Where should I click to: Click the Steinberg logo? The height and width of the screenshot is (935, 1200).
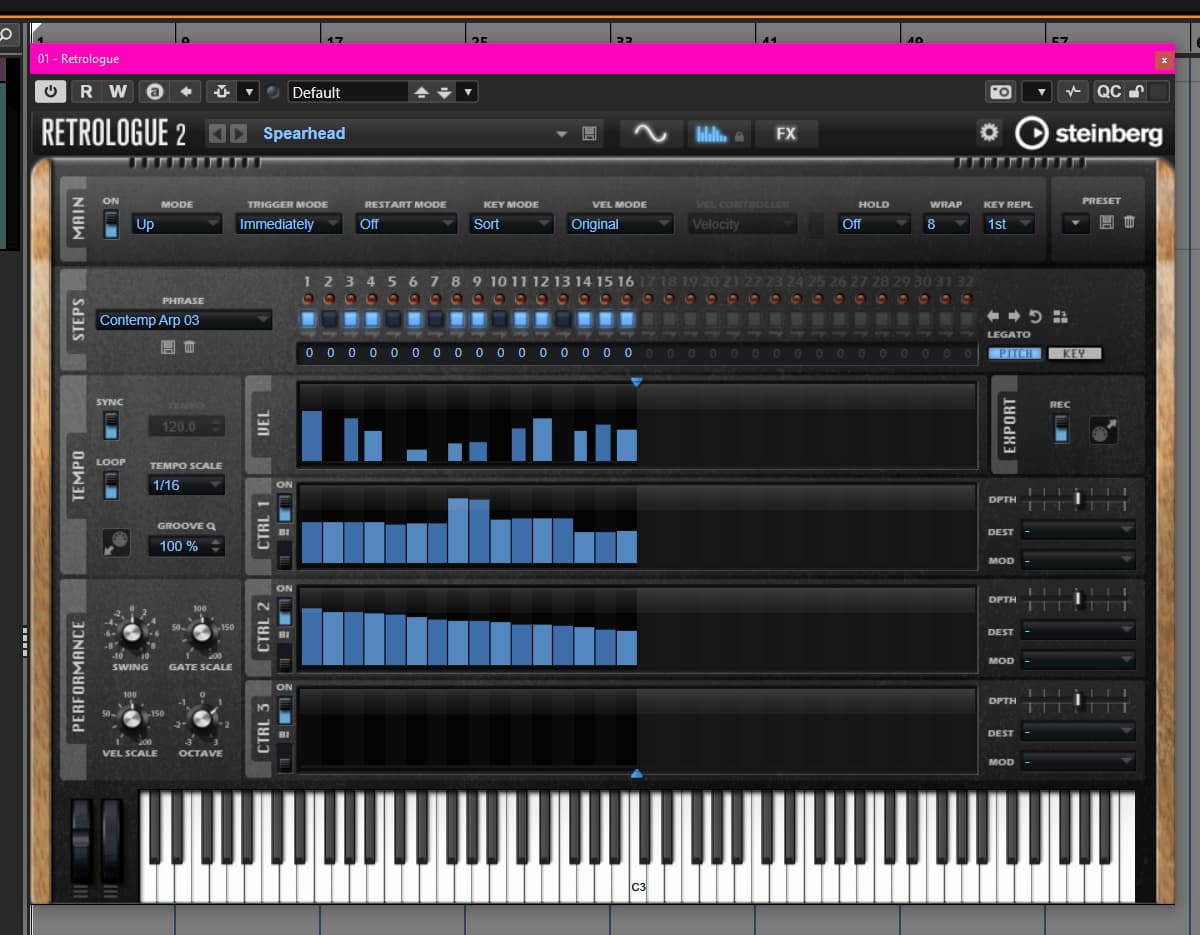tap(1089, 133)
